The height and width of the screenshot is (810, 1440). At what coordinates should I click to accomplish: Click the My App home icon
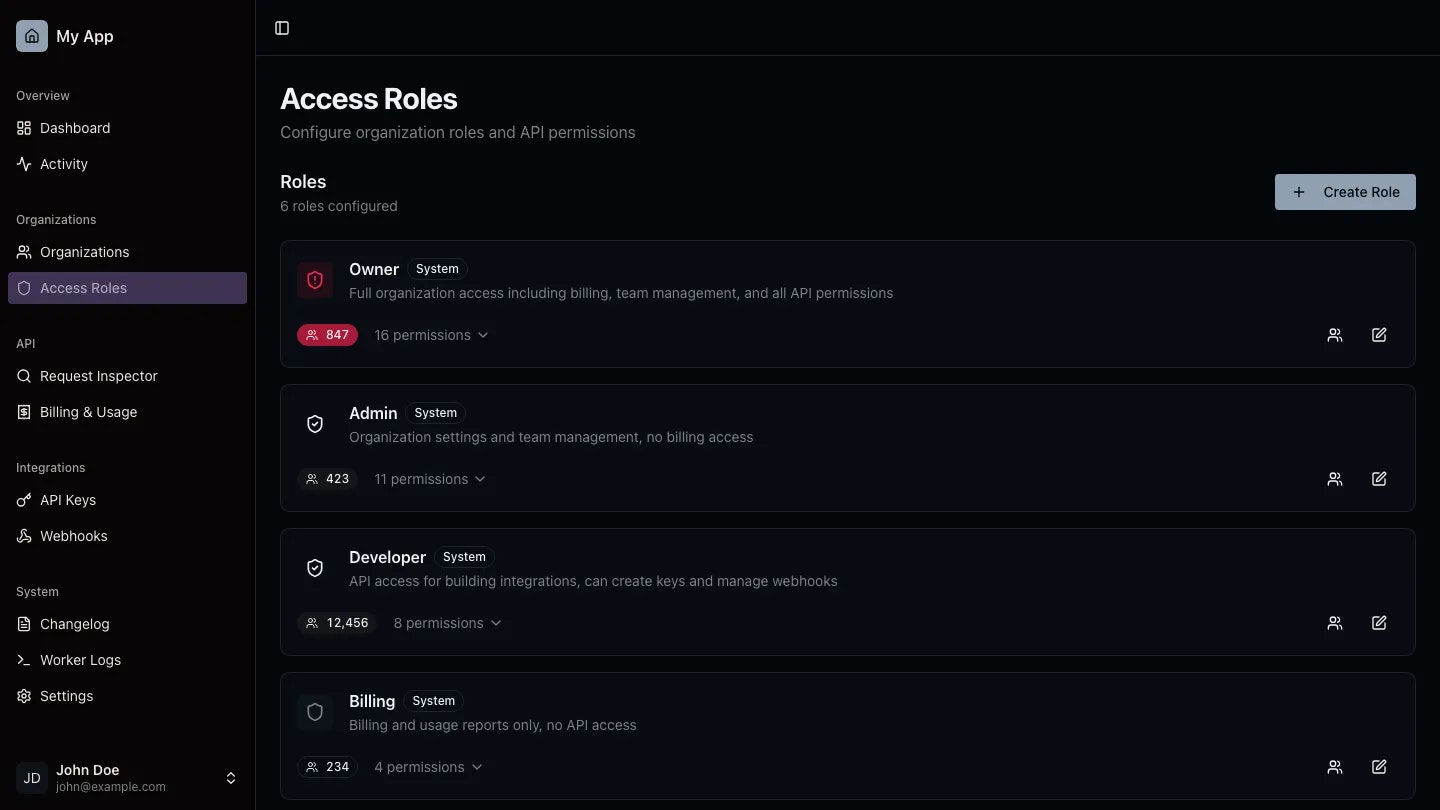click(x=31, y=35)
